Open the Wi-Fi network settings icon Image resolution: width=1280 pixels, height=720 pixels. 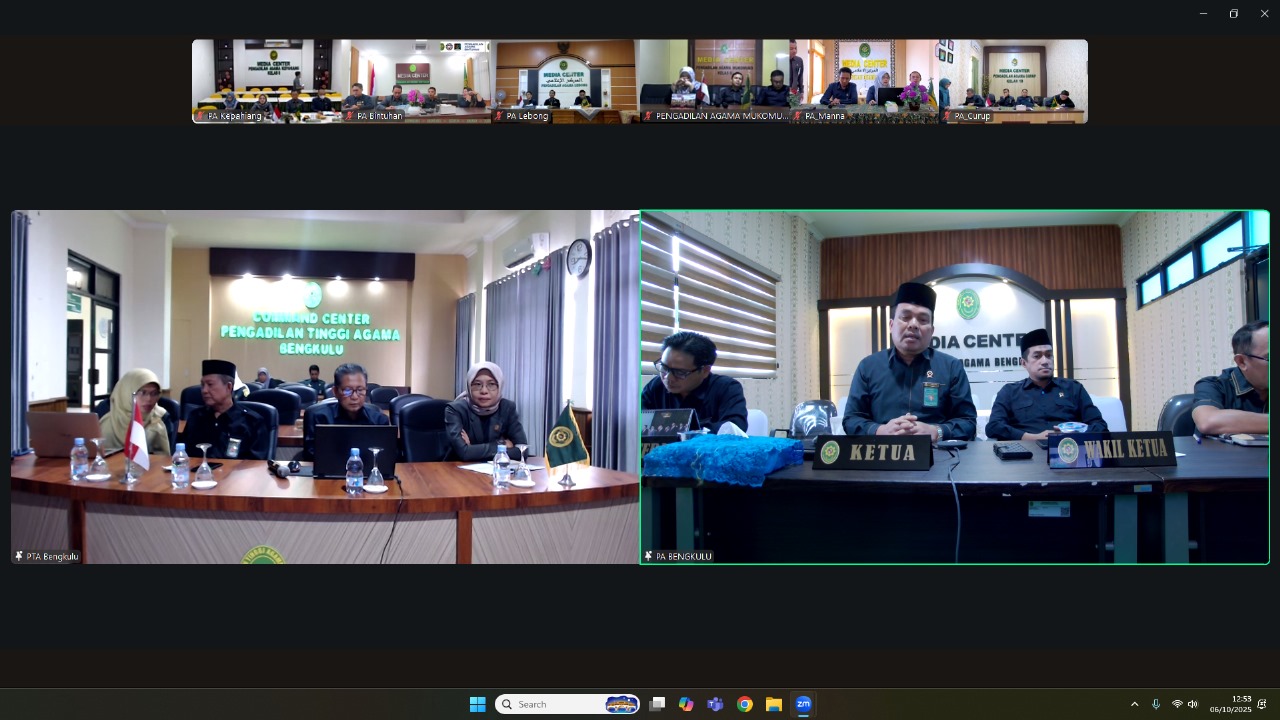tap(1177, 704)
